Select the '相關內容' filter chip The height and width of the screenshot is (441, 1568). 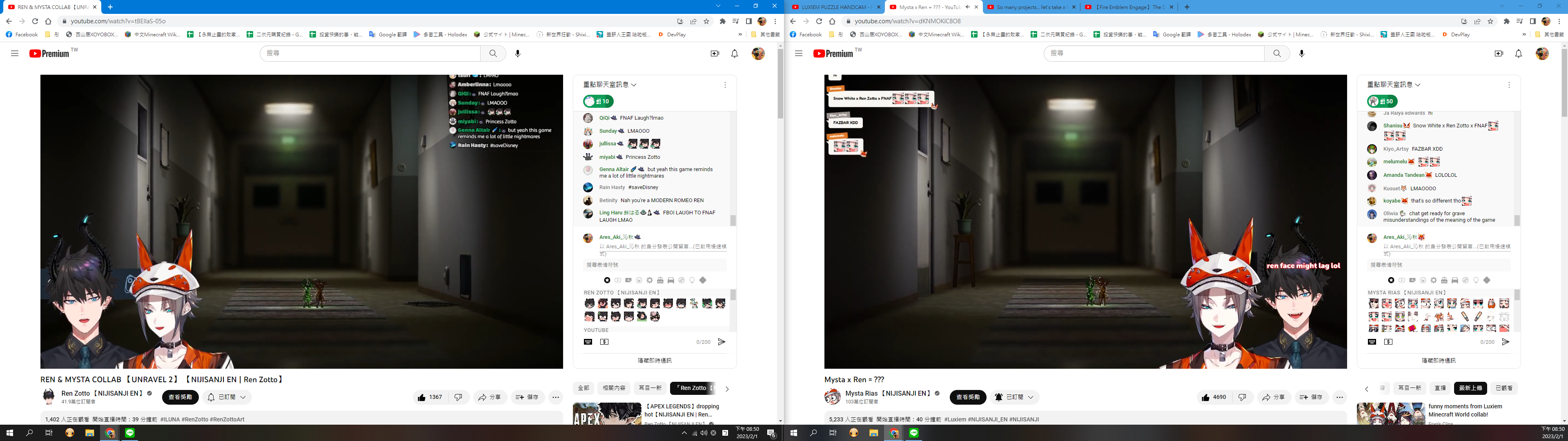tap(614, 388)
